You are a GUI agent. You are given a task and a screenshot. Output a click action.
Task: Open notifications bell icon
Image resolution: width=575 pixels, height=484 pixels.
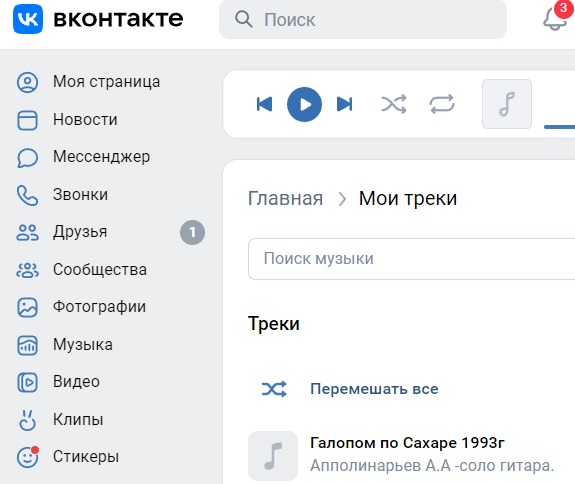coord(554,19)
